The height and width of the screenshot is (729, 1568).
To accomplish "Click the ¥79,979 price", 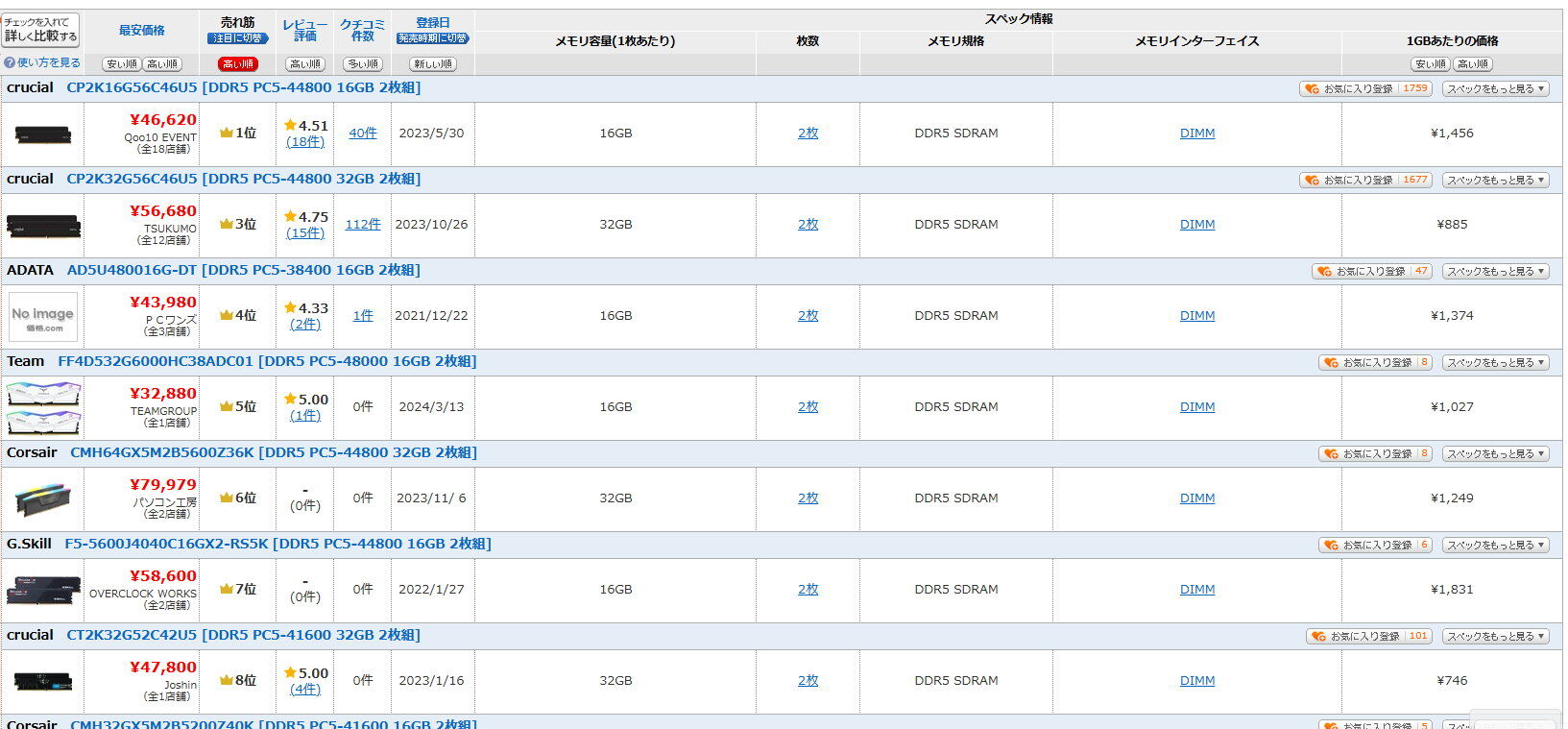I will pos(163,485).
